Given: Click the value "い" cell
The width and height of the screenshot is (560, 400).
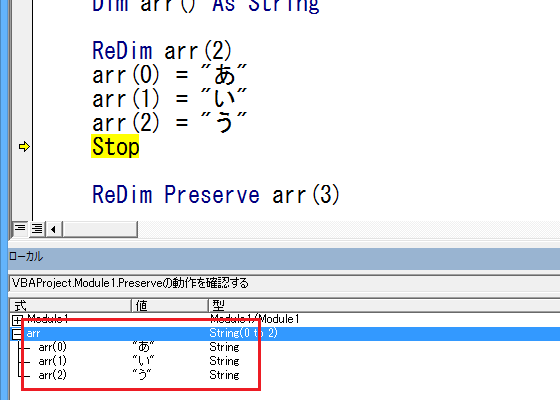Looking at the screenshot, I should [143, 361].
